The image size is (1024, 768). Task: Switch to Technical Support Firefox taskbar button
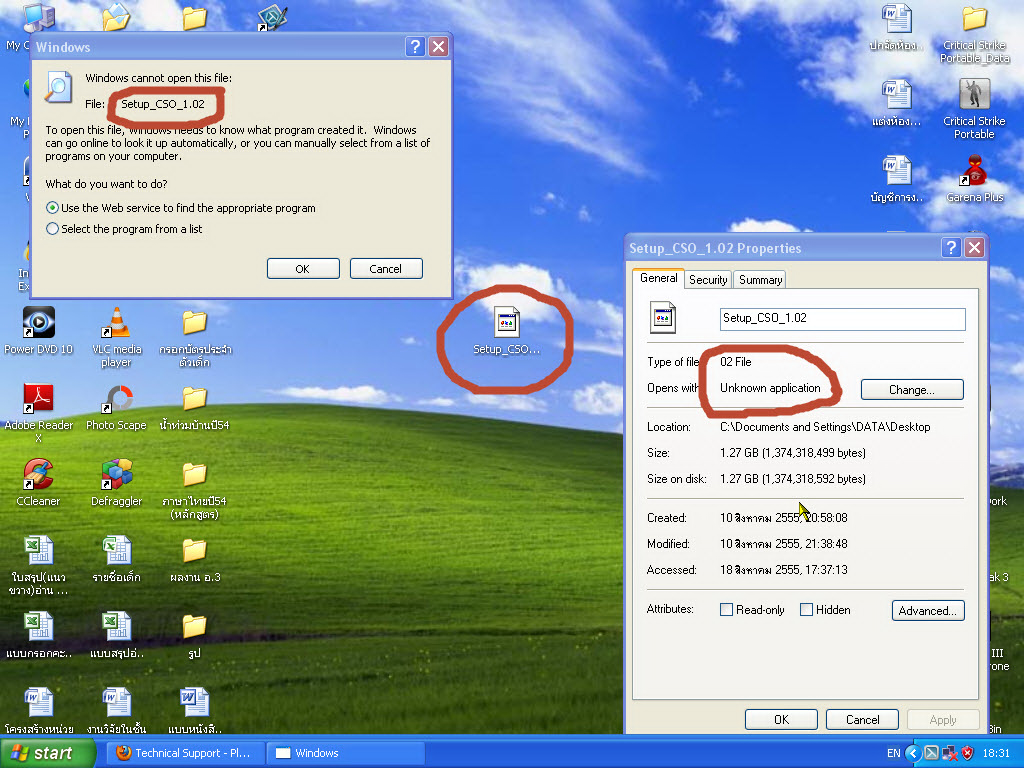pos(185,753)
